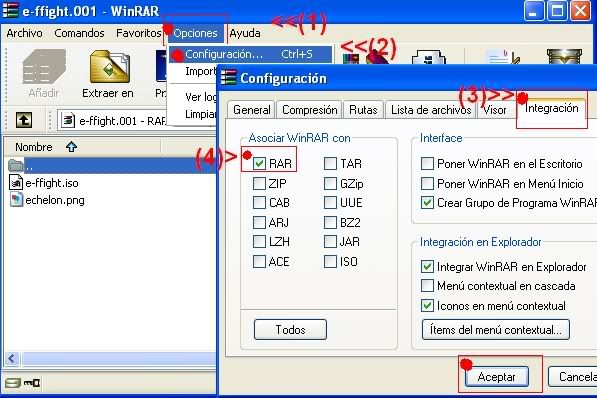This screenshot has width=597, height=398.
Task: Click the Cancelar button
Action: tap(573, 377)
